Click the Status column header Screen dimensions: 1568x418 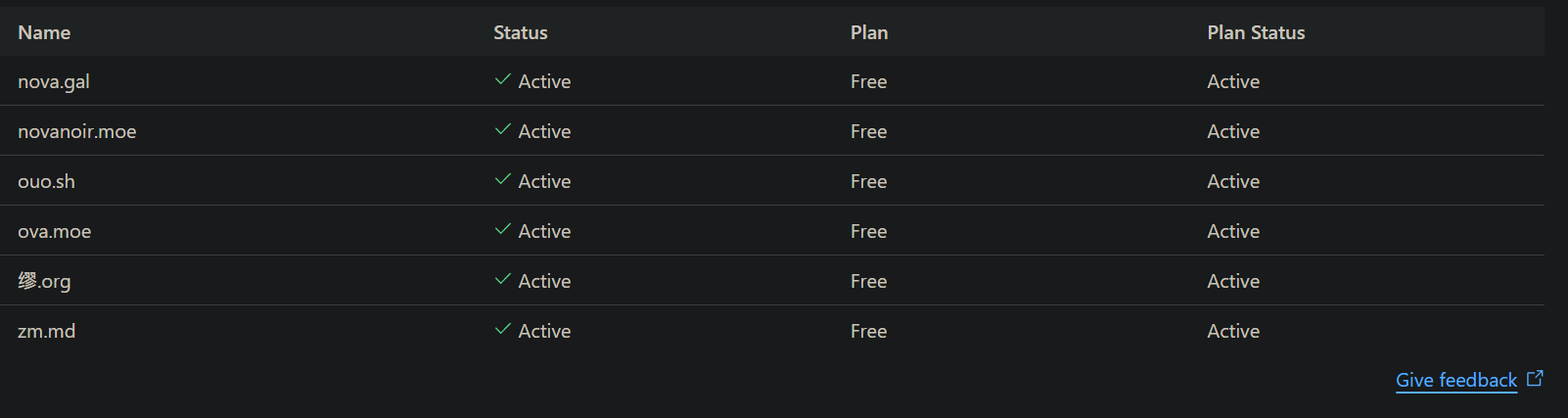[521, 32]
